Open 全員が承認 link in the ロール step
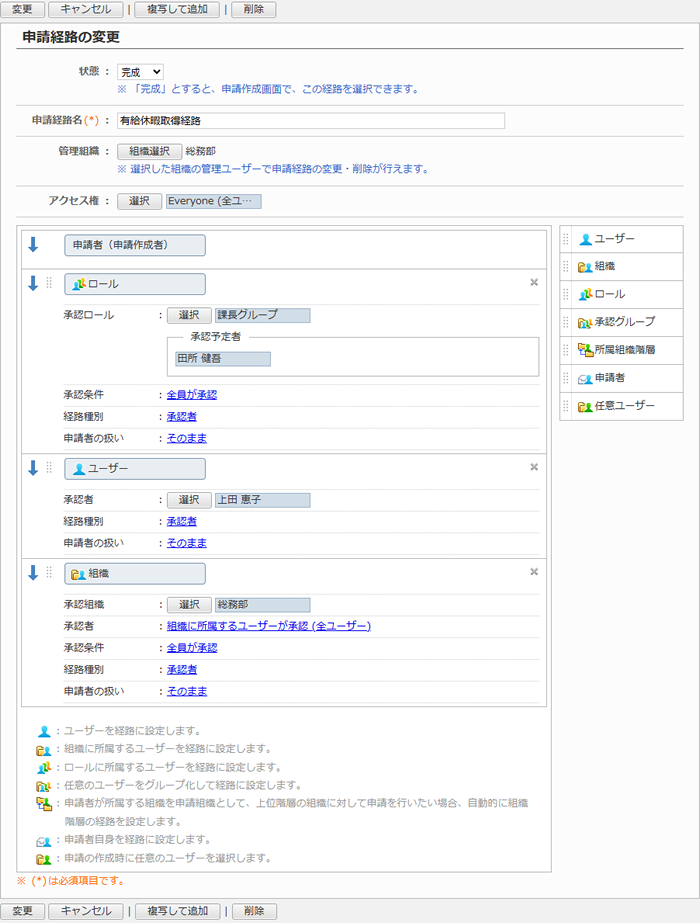 coord(192,395)
